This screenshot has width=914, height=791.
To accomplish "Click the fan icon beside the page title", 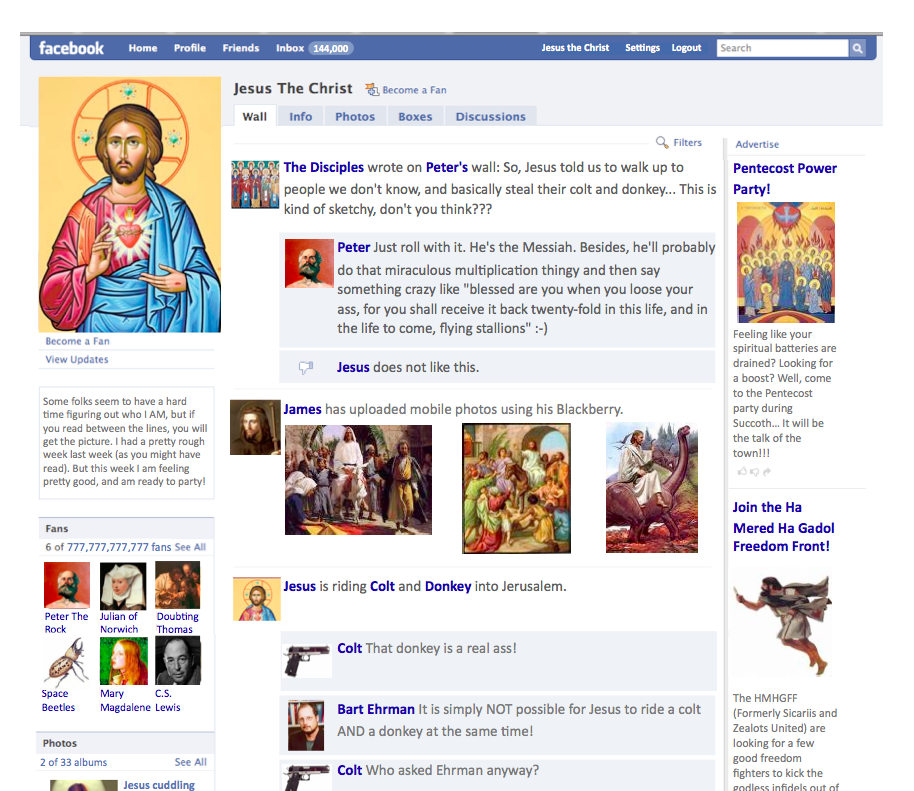I will [x=371, y=89].
